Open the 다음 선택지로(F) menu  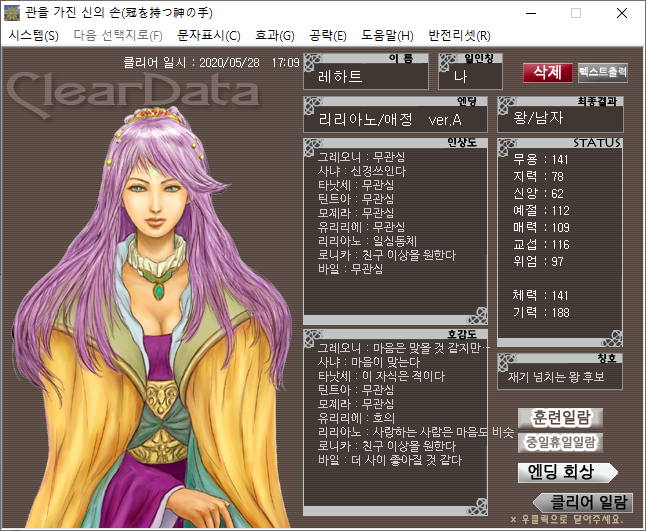tap(118, 35)
